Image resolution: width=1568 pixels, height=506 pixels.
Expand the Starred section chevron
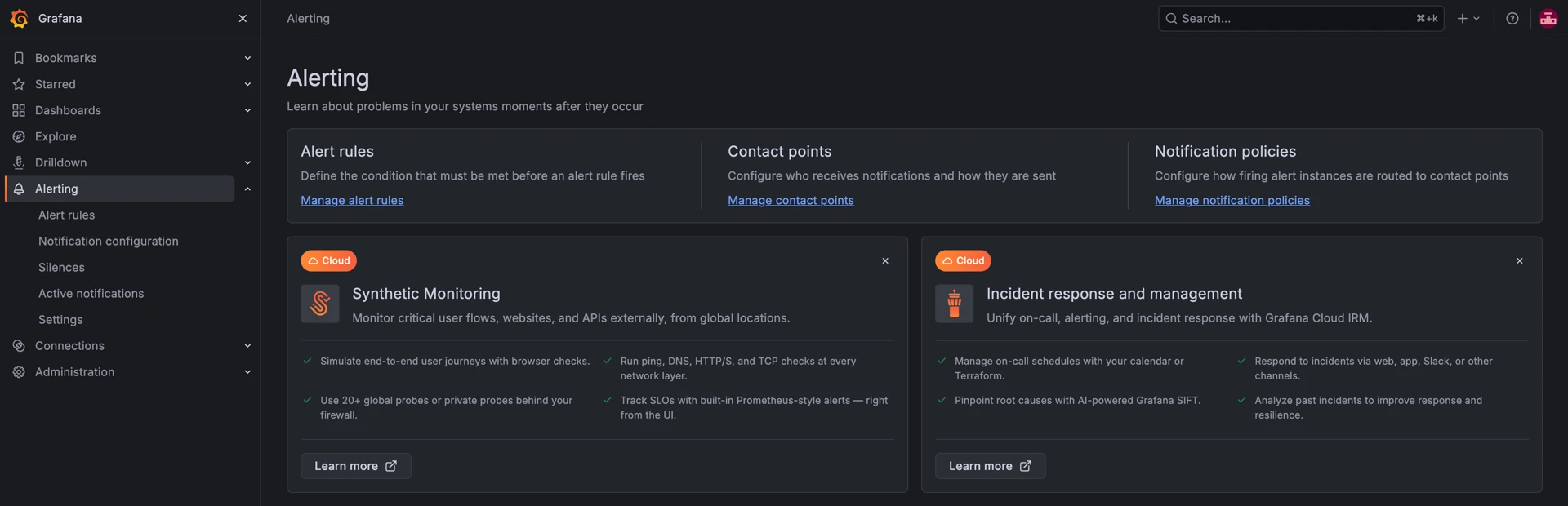(247, 84)
